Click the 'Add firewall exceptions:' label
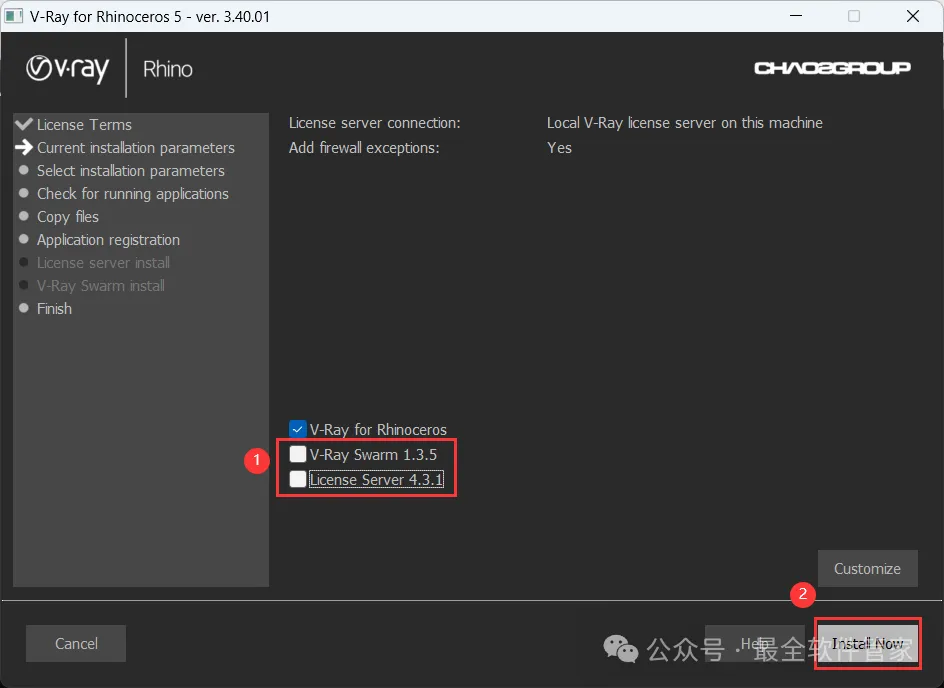The width and height of the screenshot is (944, 688). pos(364,147)
